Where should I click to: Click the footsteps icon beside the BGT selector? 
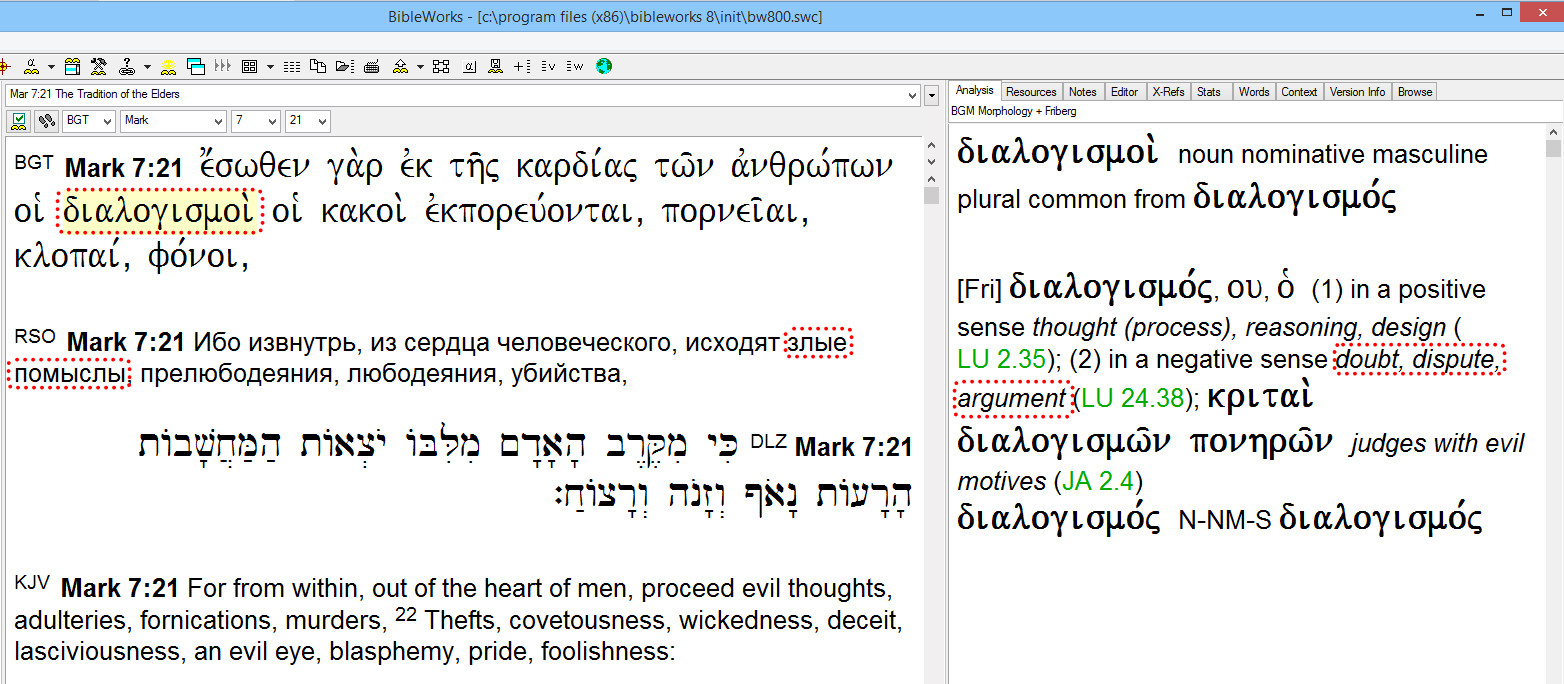(x=46, y=121)
